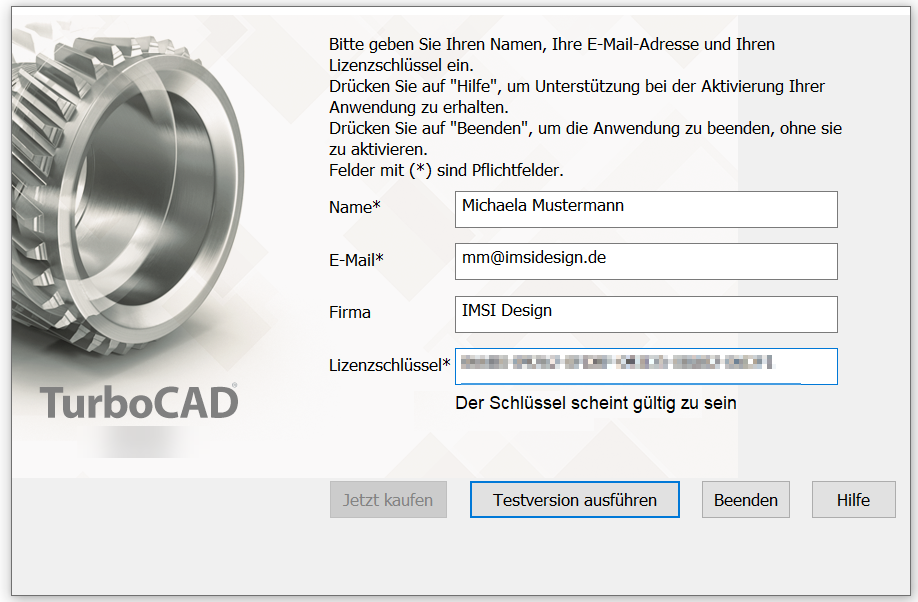Focus the E-Mail address field
Image resolution: width=918 pixels, height=602 pixels.
pos(646,261)
